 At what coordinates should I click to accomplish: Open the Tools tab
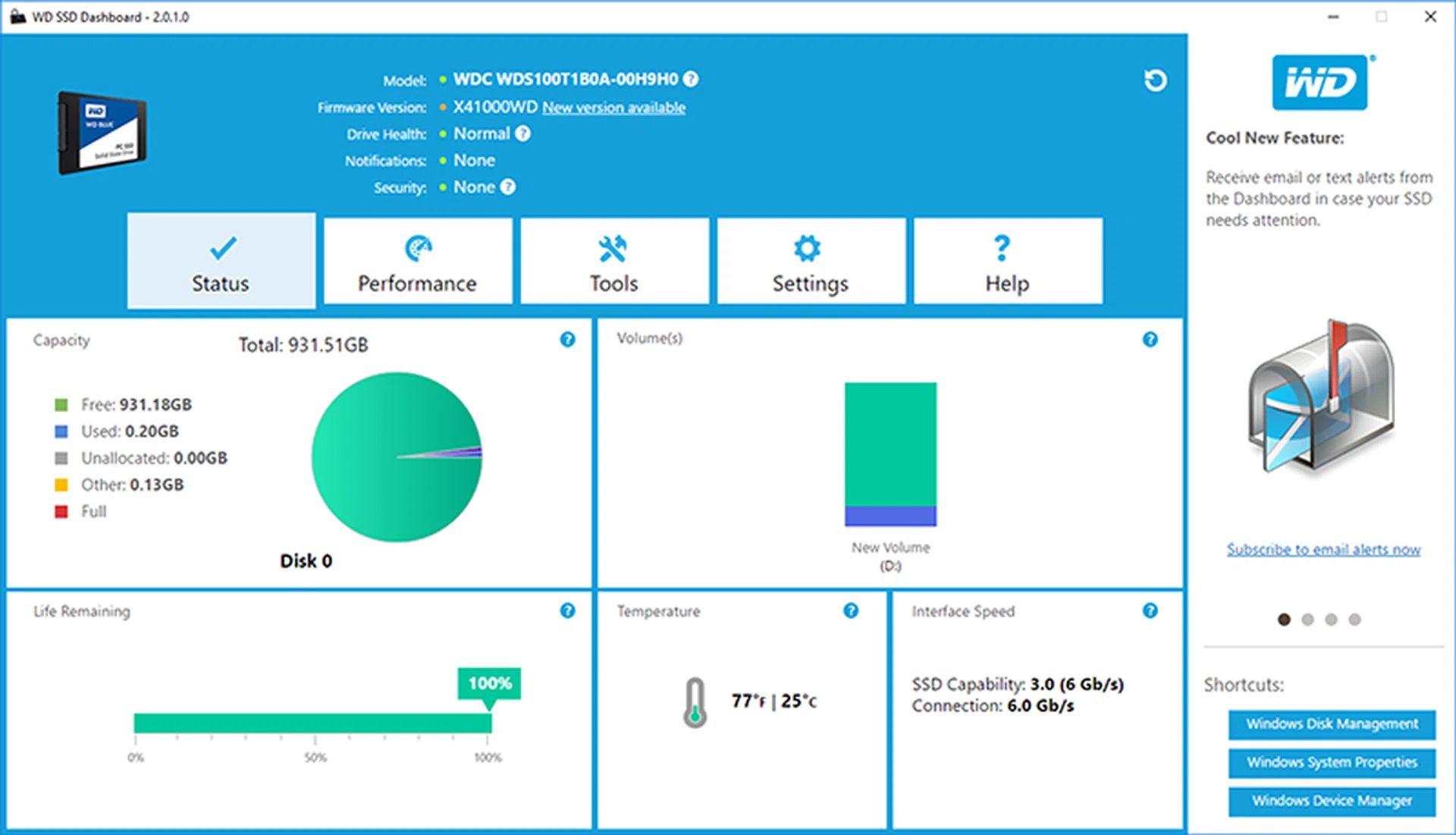[x=613, y=262]
